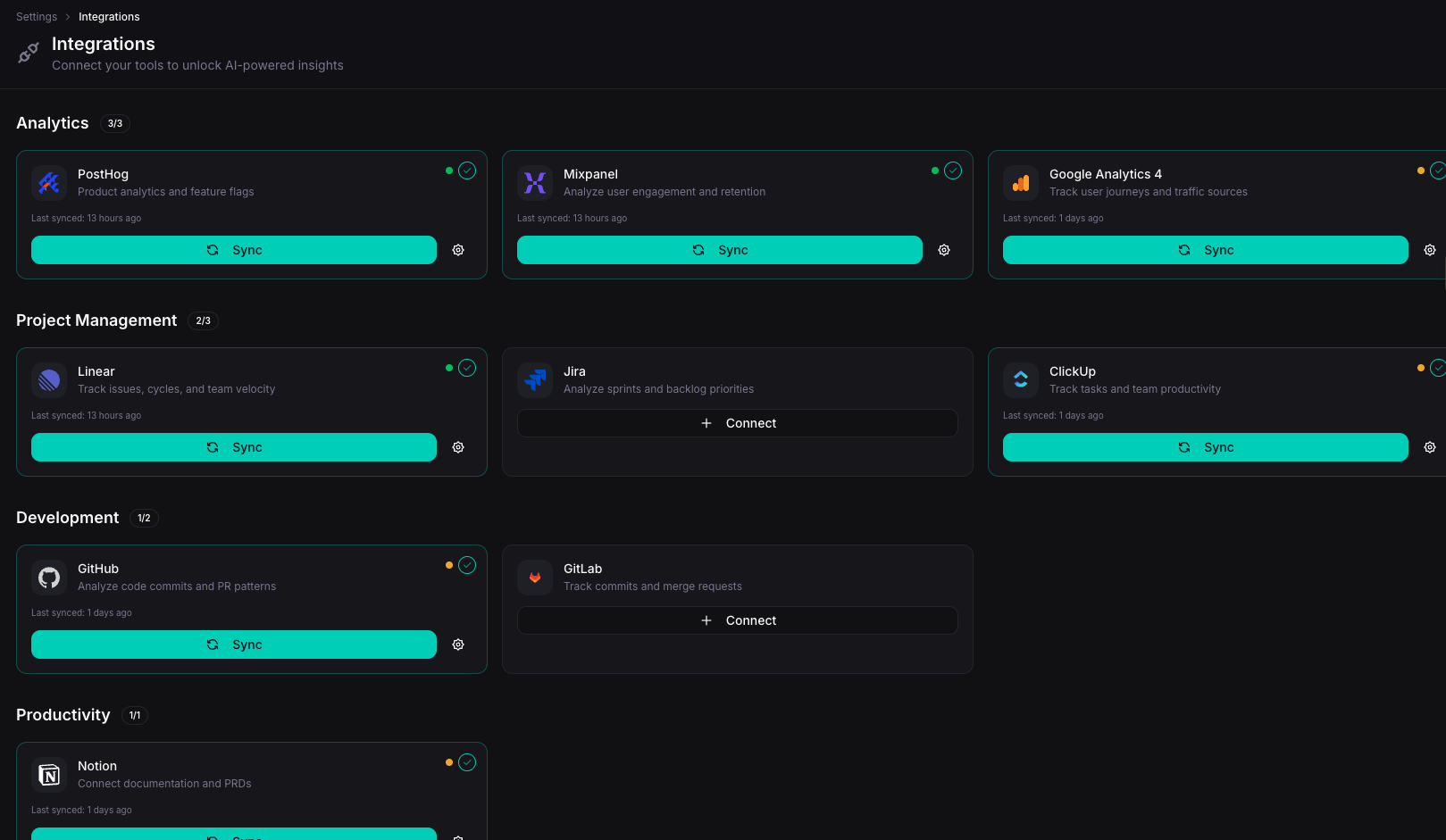The image size is (1446, 840).
Task: Open ClickUp integration settings gear
Action: tap(1430, 447)
